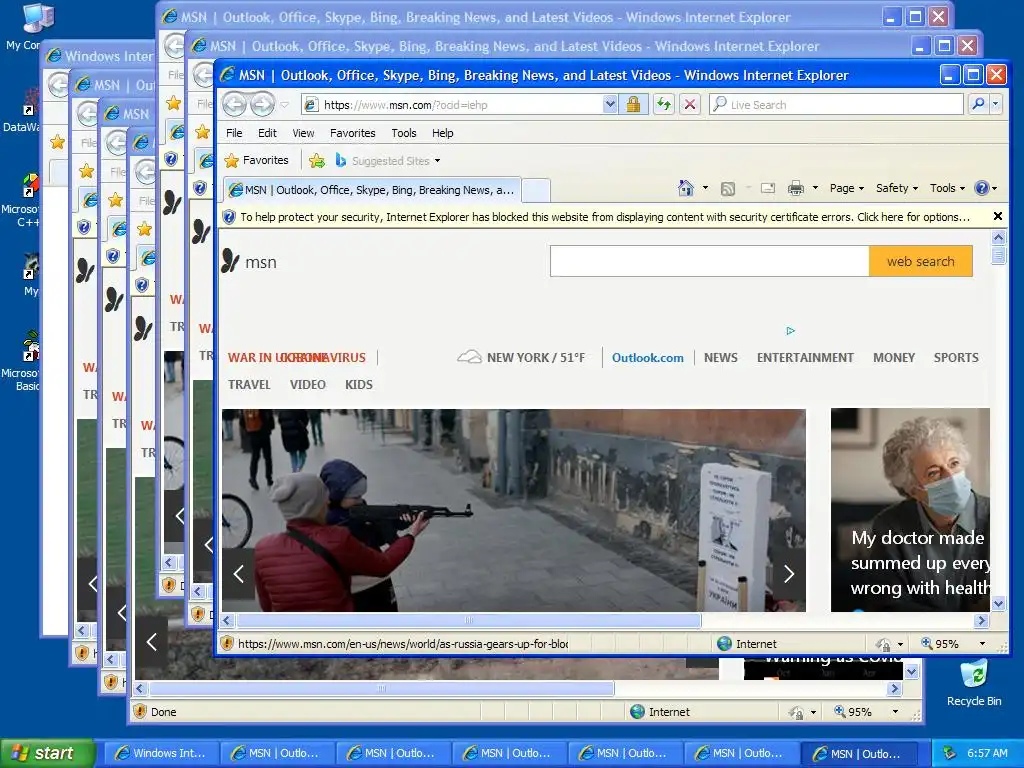Click the vertical scrollbar up arrow in front window
Viewport: 1024px width, 768px height.
pos(998,237)
